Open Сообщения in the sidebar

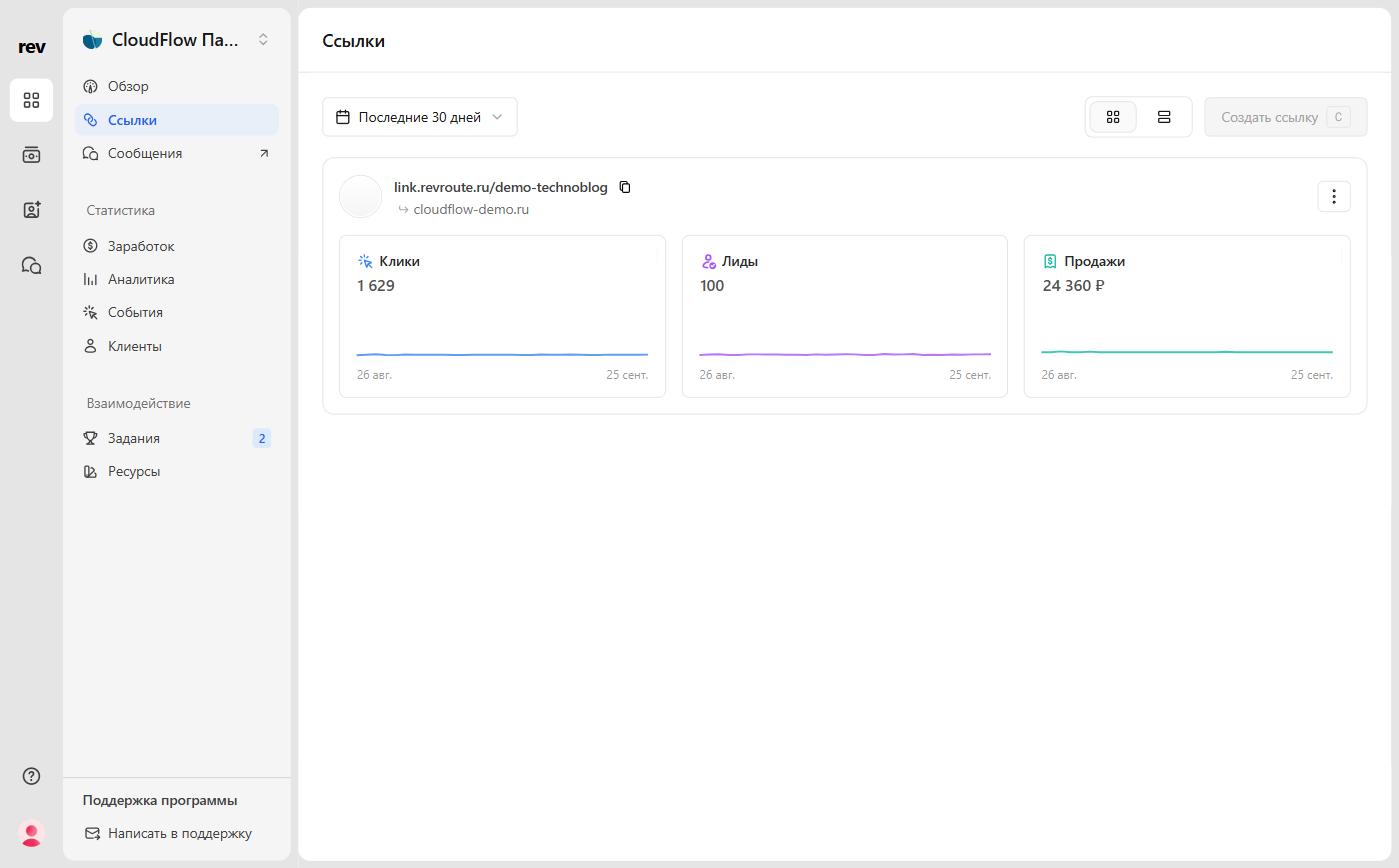[x=177, y=153]
